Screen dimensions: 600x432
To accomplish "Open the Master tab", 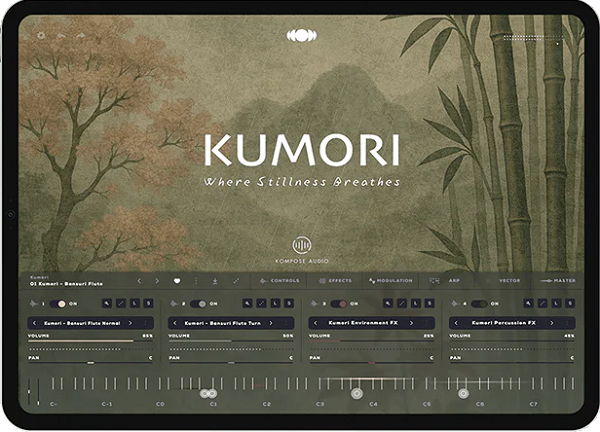I will tap(558, 280).
